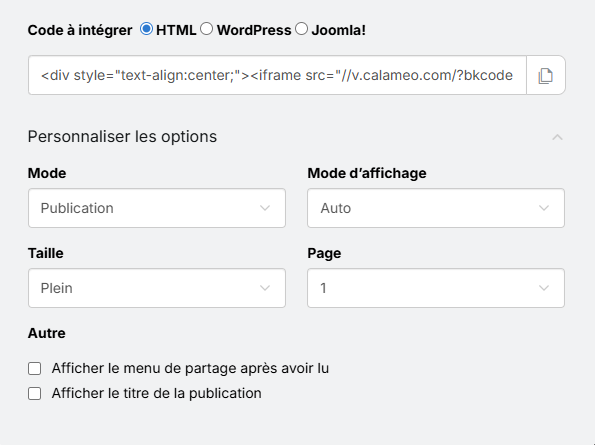The height and width of the screenshot is (445, 595).
Task: Enable Afficher le menu de partage checkbox
Action: pyautogui.click(x=35, y=368)
